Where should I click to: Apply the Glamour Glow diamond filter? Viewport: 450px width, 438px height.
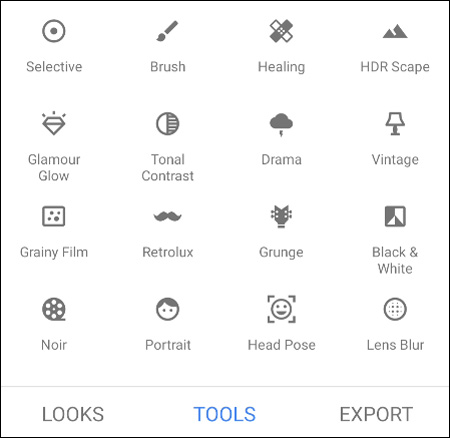pyautogui.click(x=54, y=123)
